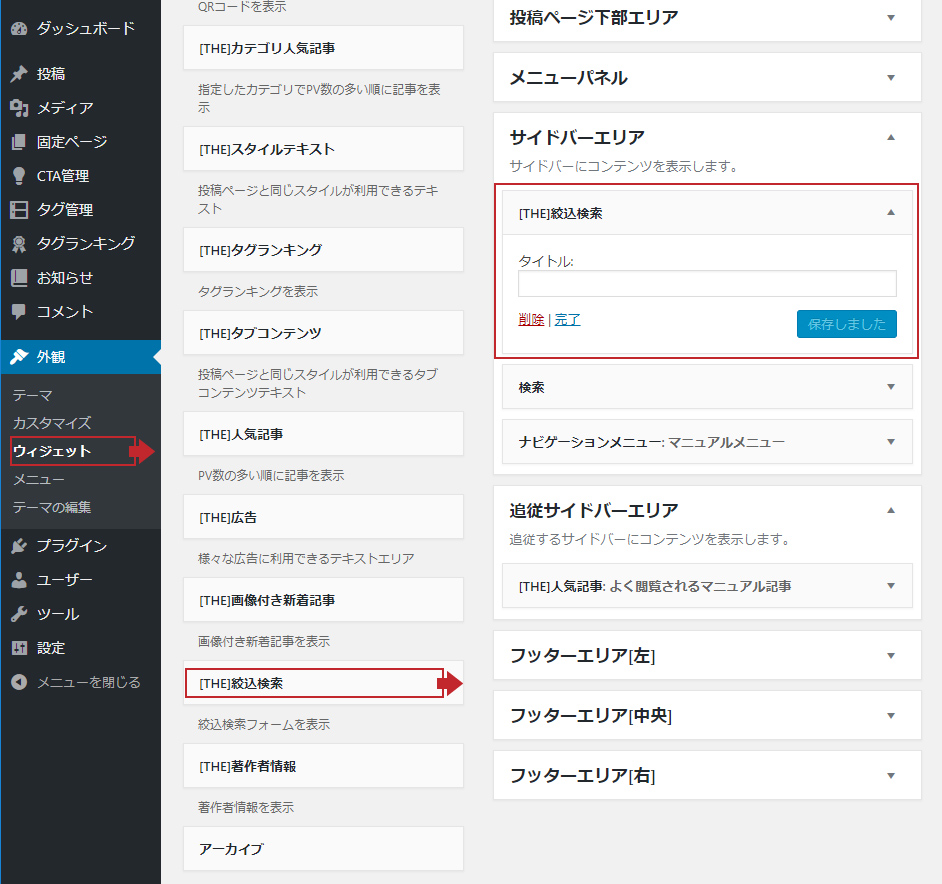Click the speech bubble コメント icon
Screen dimensions: 942x884
[19, 312]
